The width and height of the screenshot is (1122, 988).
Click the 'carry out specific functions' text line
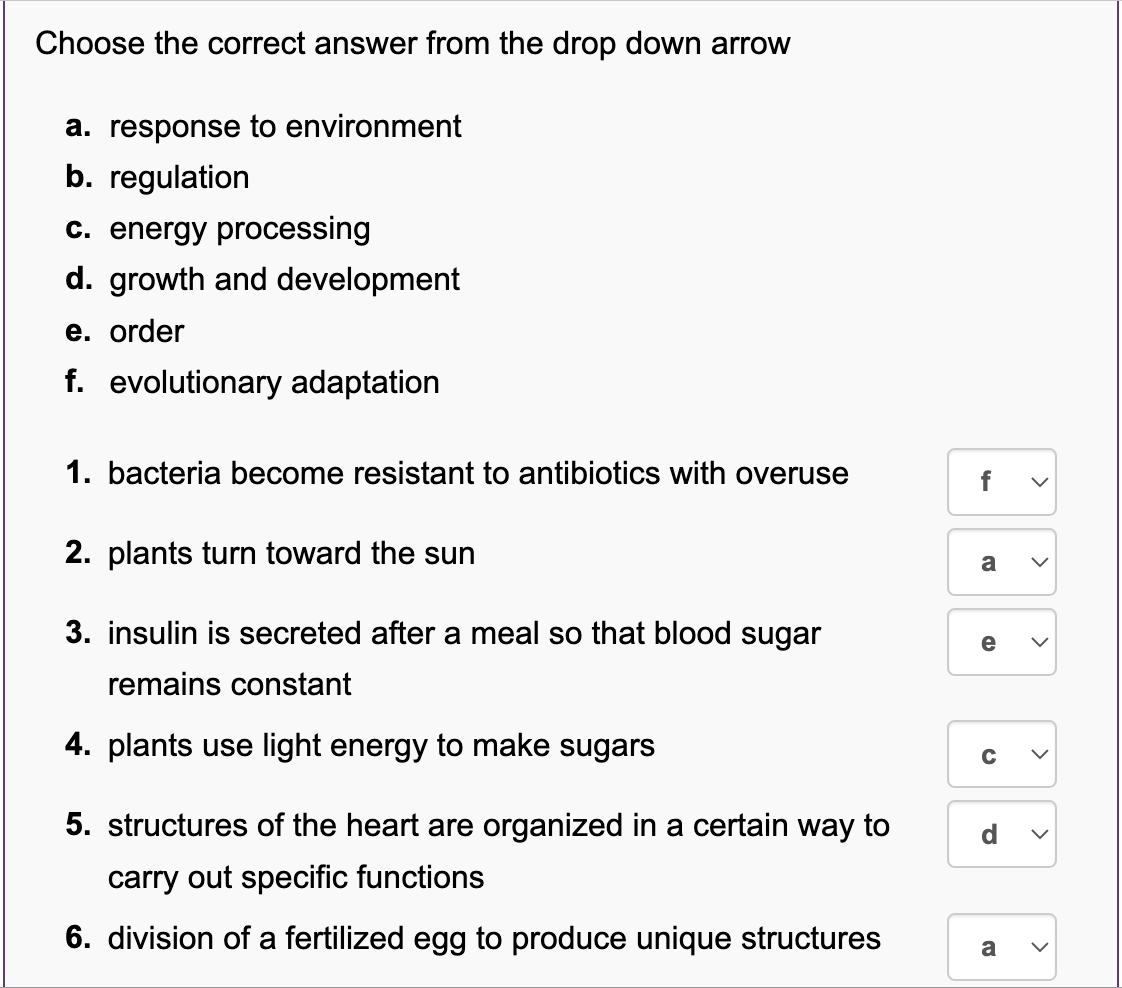[x=296, y=878]
